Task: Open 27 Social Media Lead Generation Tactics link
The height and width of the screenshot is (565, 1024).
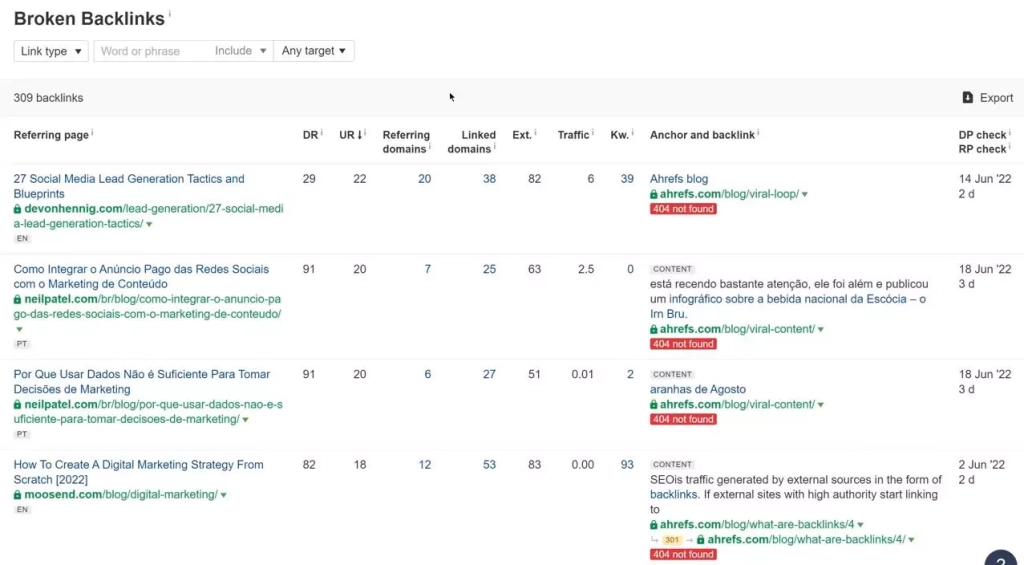Action: pos(129,186)
